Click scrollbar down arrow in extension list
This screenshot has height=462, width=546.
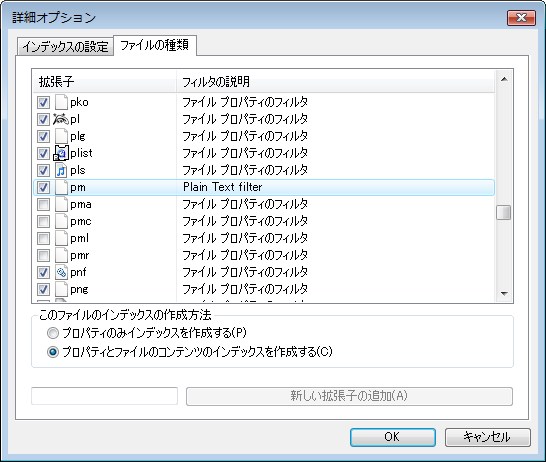504,294
